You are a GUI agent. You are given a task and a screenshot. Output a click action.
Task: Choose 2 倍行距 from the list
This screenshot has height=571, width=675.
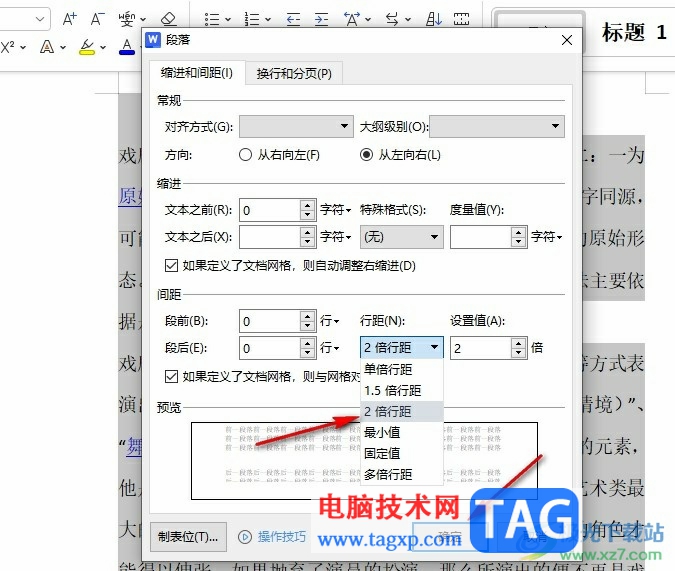pos(402,411)
